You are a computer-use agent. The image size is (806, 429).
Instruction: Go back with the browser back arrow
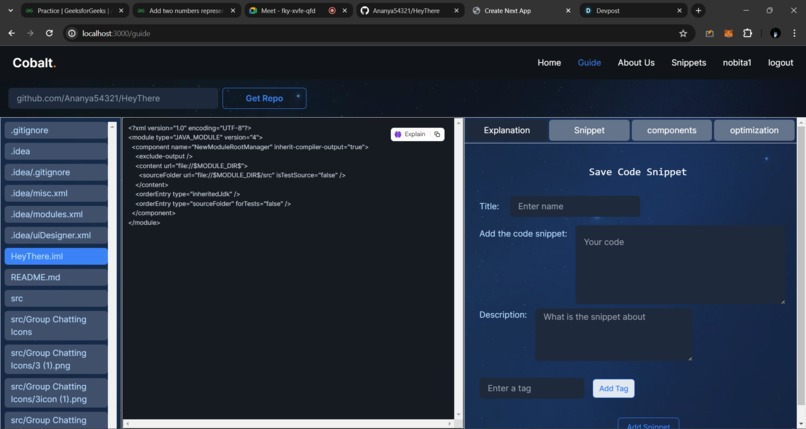11,33
